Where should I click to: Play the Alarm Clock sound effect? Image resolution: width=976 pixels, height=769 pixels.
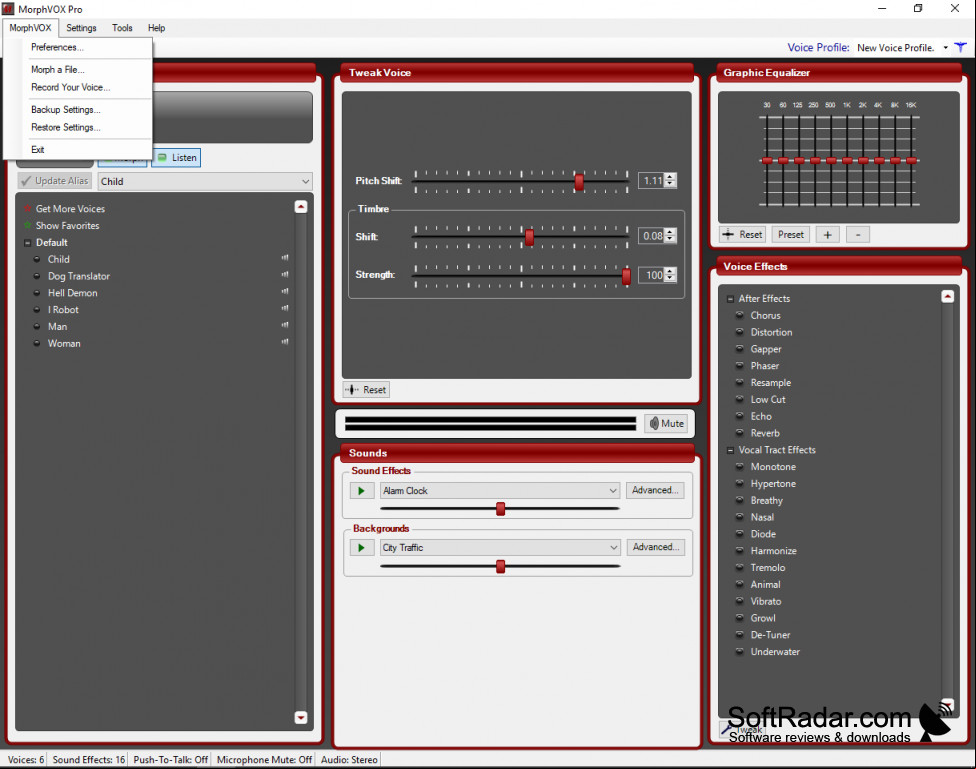pos(361,491)
